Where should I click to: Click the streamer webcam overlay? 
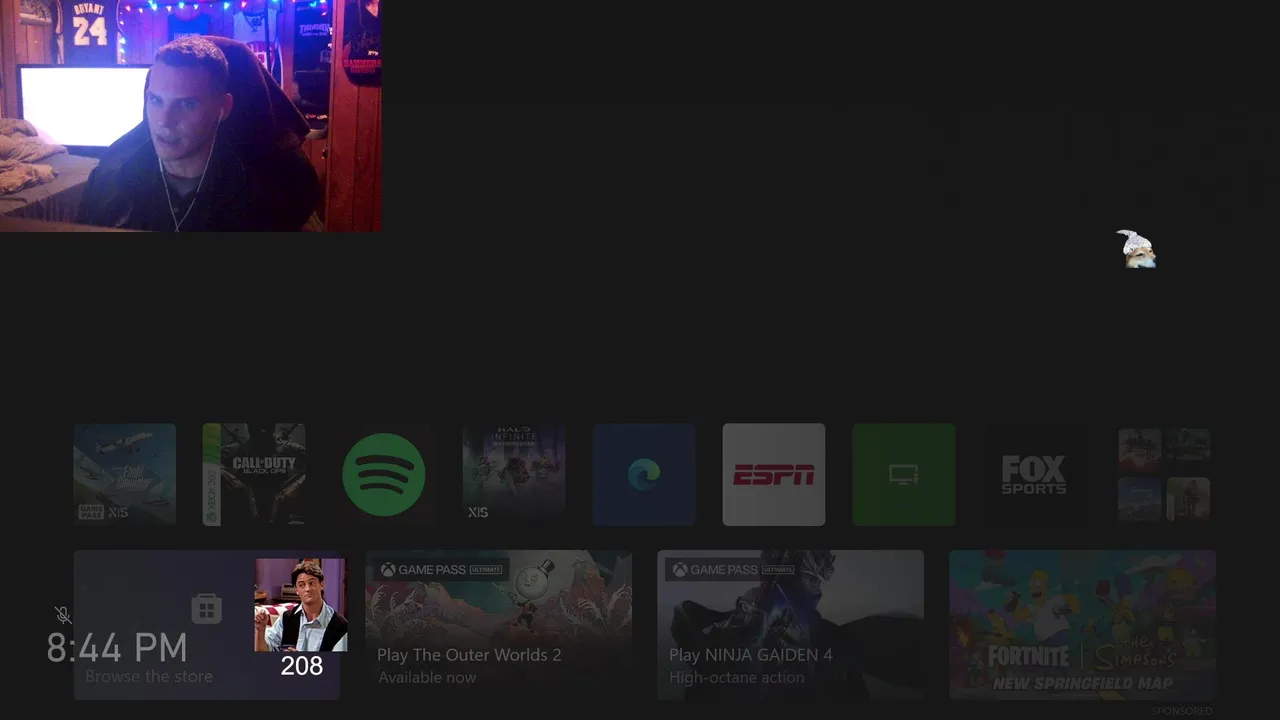click(190, 116)
